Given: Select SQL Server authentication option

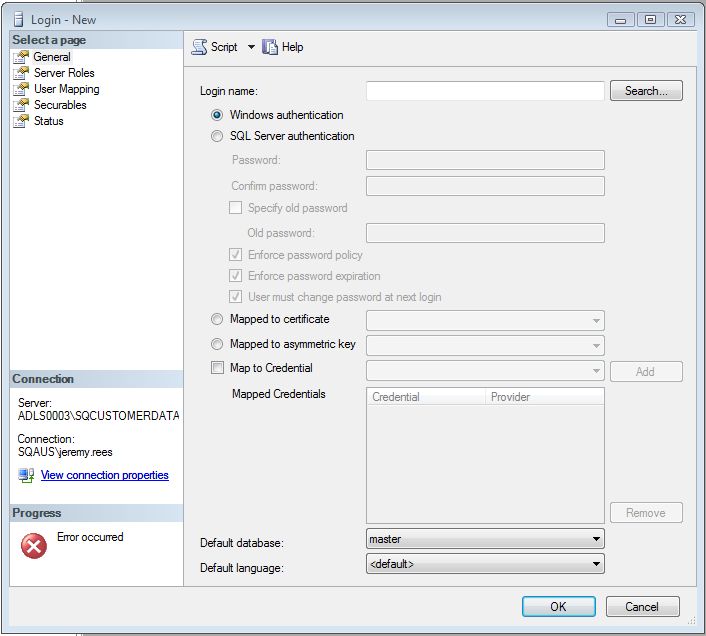Looking at the screenshot, I should (217, 136).
